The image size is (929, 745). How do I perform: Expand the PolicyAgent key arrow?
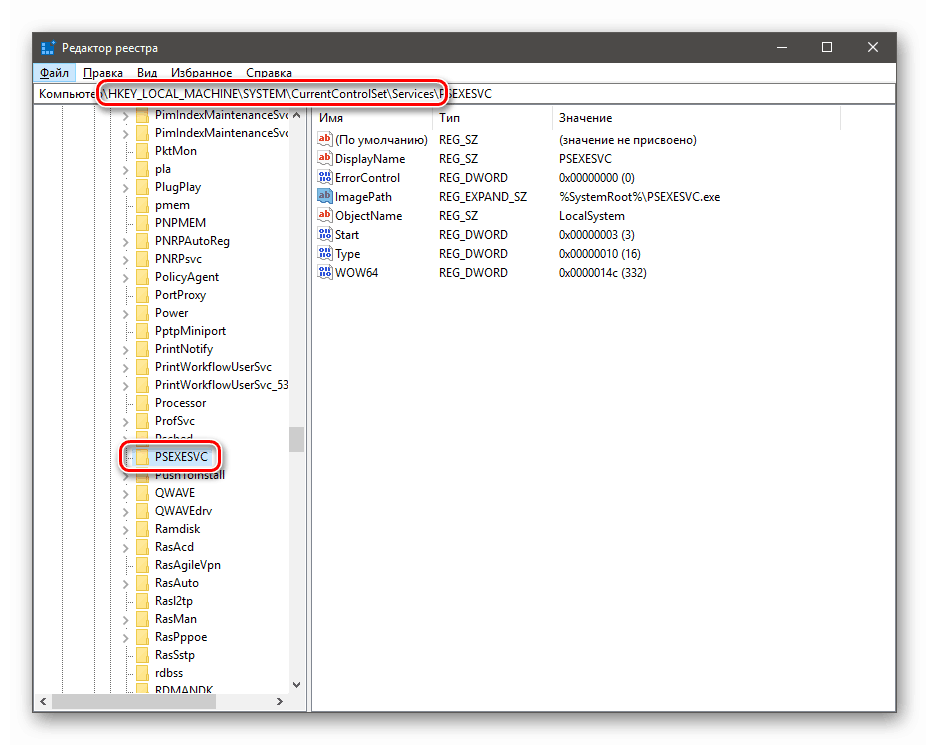(x=126, y=278)
